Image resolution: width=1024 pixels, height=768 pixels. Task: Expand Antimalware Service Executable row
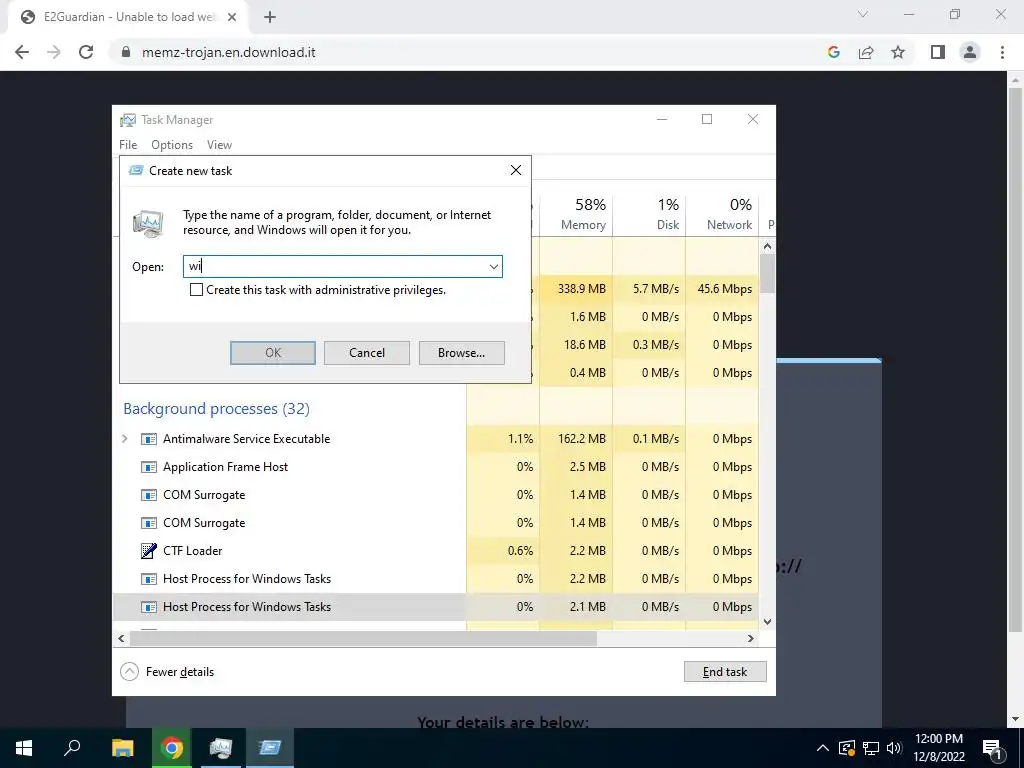pos(125,439)
